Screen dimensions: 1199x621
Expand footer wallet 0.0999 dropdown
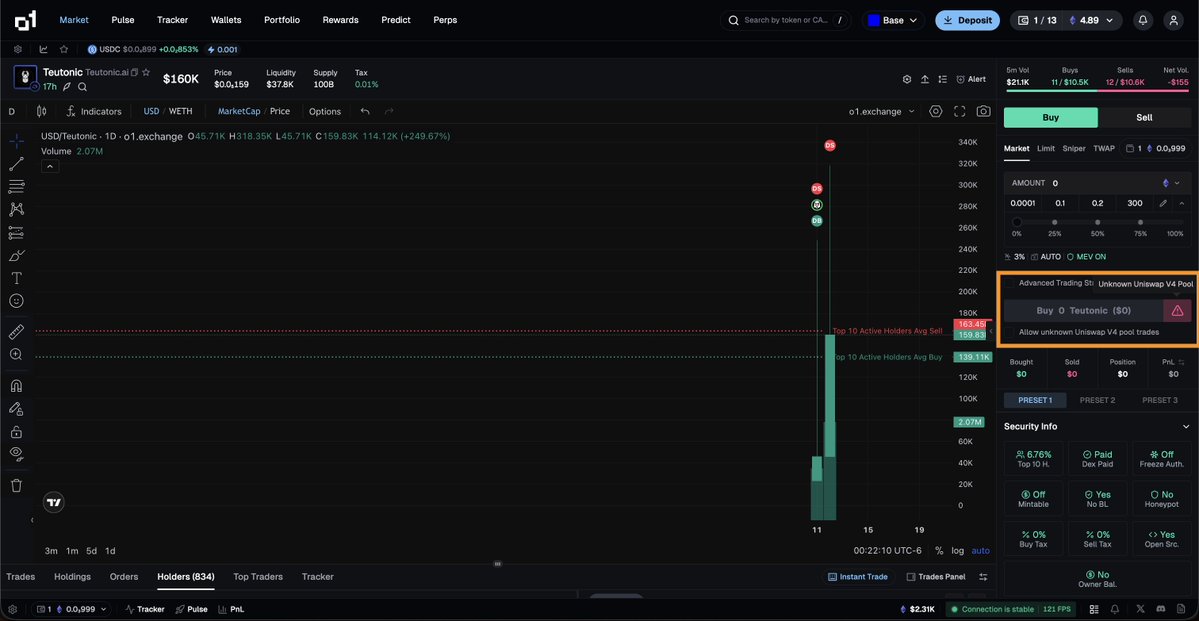point(73,610)
